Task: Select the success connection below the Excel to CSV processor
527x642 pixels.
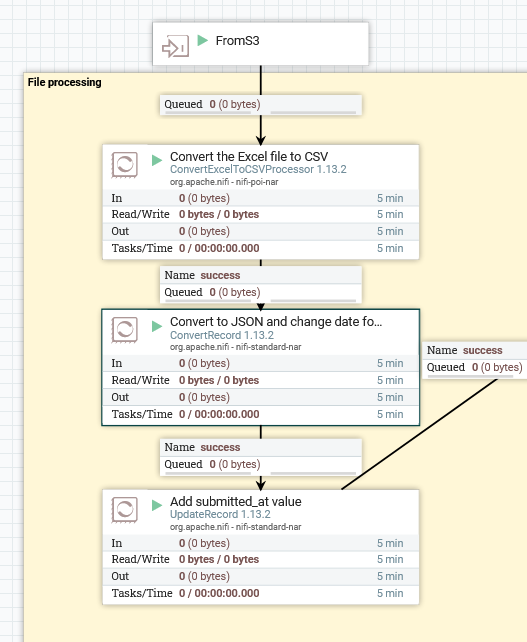Action: coord(261,284)
